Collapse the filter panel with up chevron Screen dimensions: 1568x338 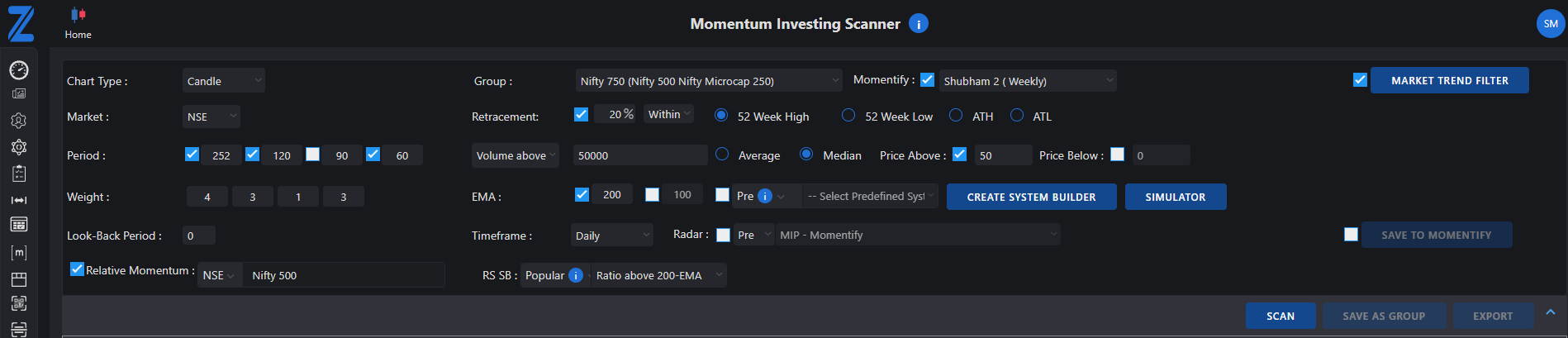pos(1551,312)
